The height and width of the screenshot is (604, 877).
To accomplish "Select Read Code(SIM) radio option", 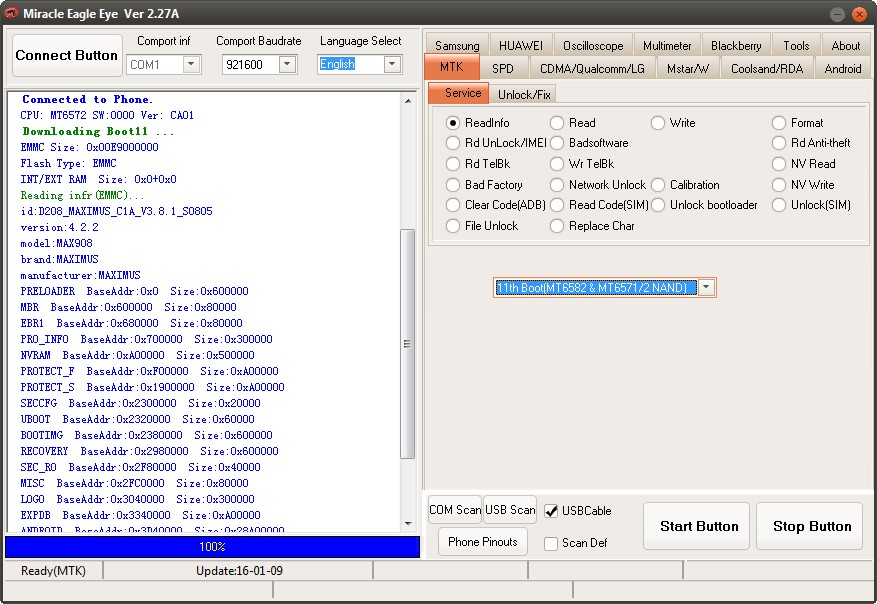I will 557,205.
